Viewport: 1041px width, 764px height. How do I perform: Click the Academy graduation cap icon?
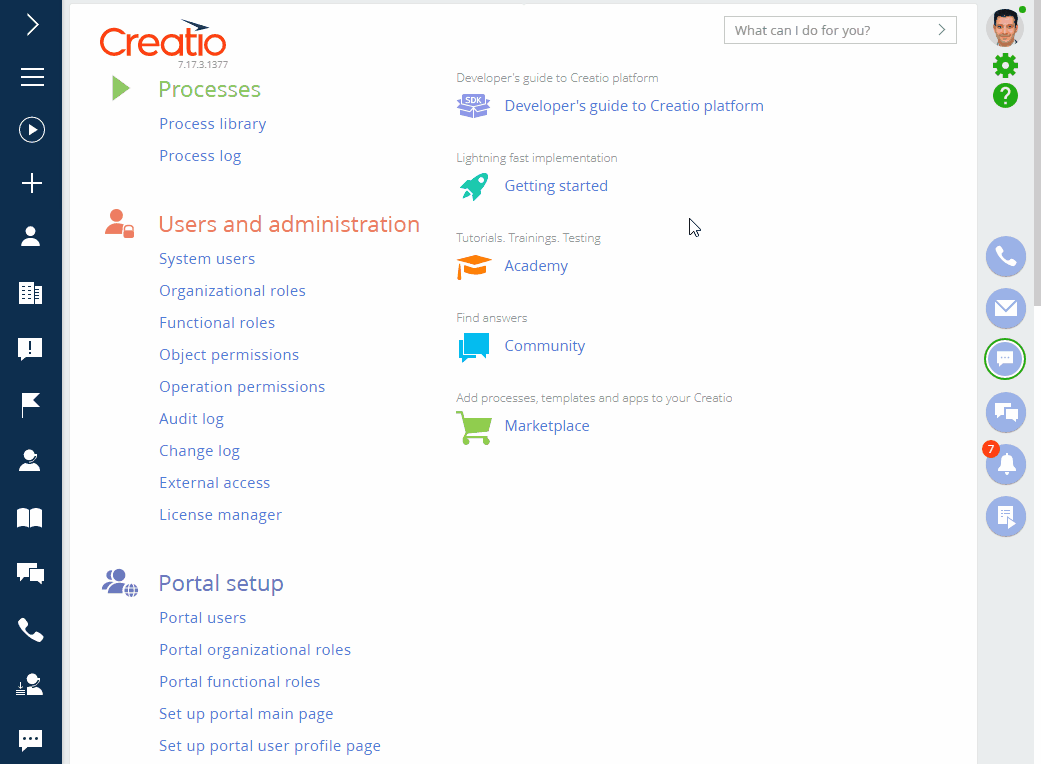click(x=474, y=267)
